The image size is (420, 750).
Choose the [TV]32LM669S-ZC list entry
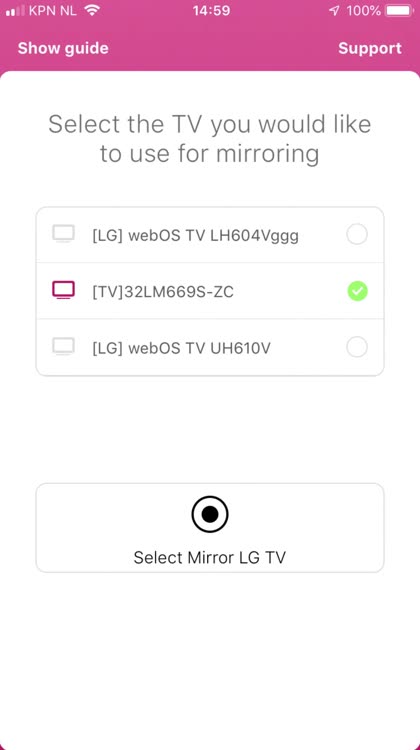click(x=210, y=291)
